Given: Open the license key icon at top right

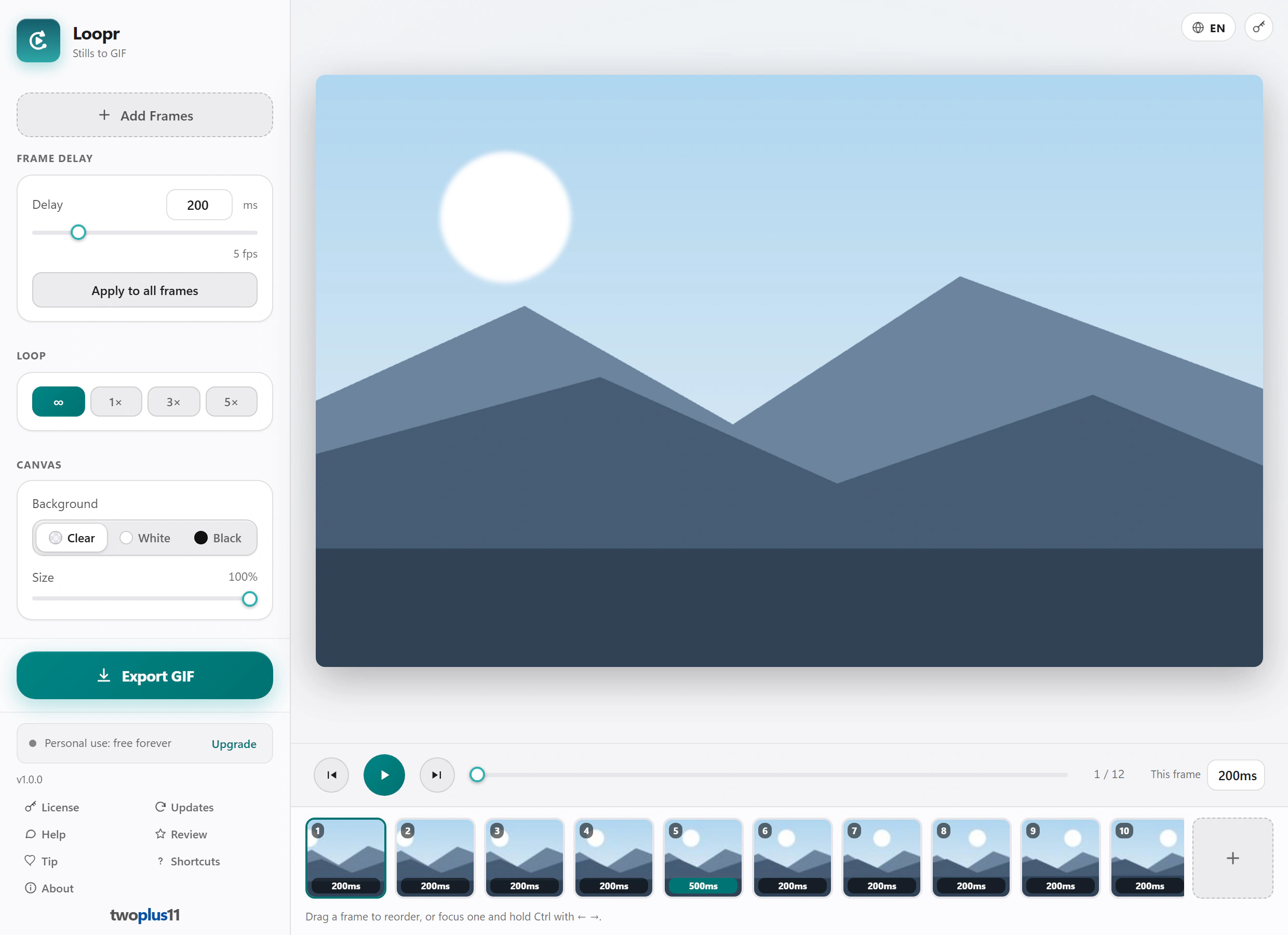Looking at the screenshot, I should (x=1258, y=27).
